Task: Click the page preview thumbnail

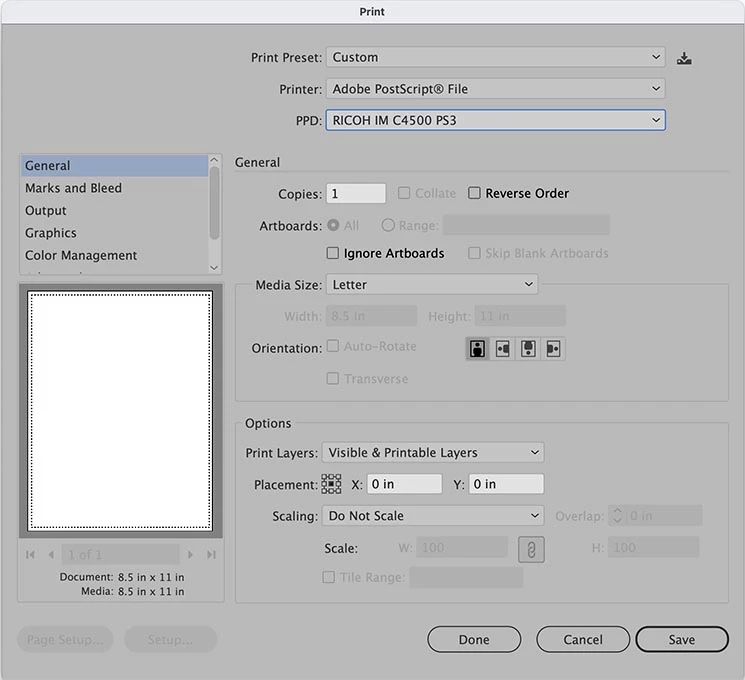Action: point(120,411)
